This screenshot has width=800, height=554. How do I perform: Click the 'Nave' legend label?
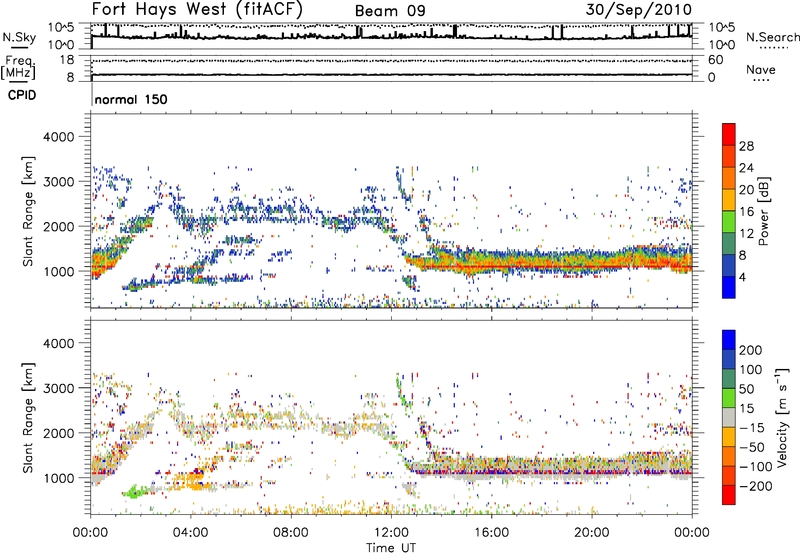click(761, 69)
